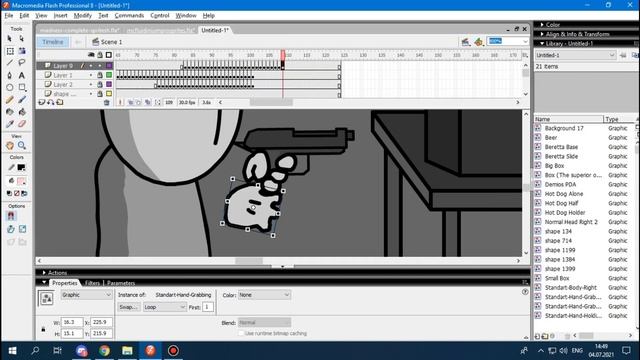640x360 pixels.
Task: Click the stroke color swatch
Action: coord(21,167)
